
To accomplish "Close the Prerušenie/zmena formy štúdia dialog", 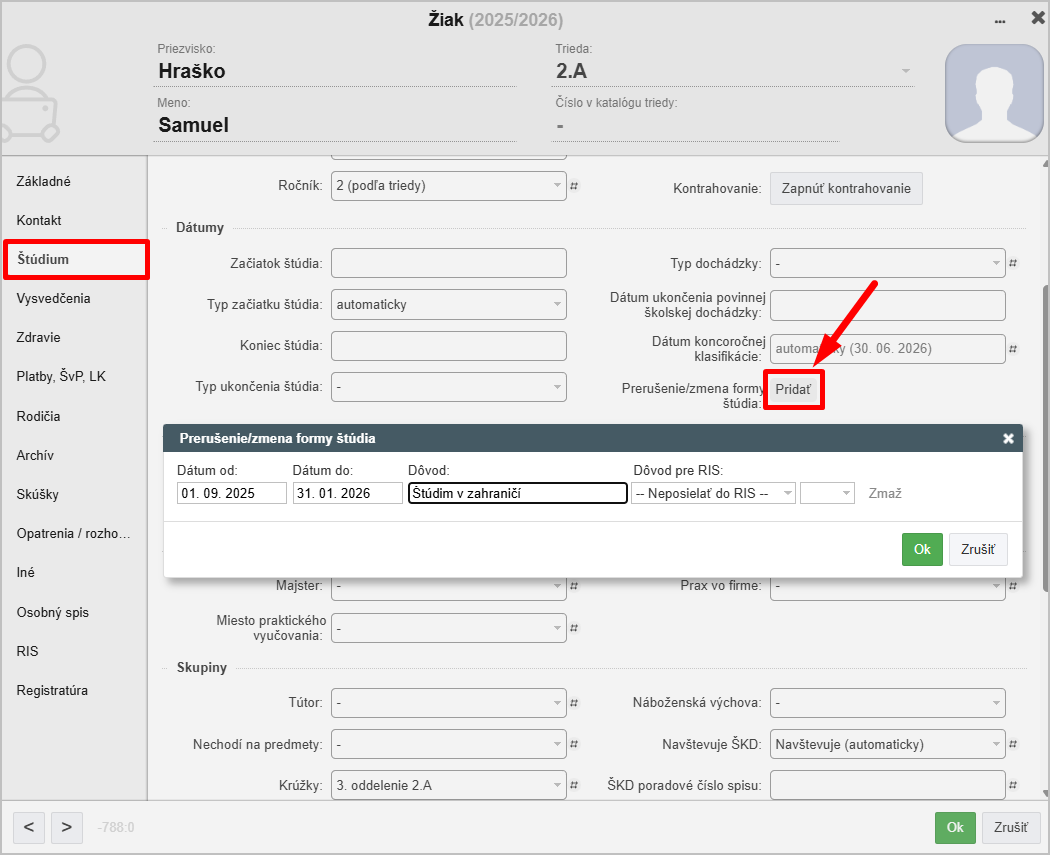I will click(x=1008, y=438).
